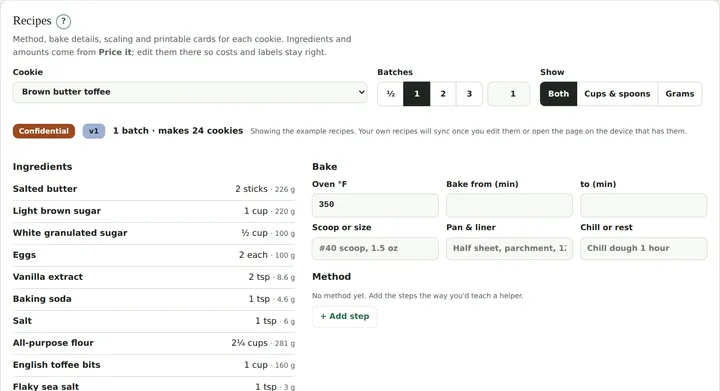
Task: Click the Confidential badge
Action: [44, 131]
